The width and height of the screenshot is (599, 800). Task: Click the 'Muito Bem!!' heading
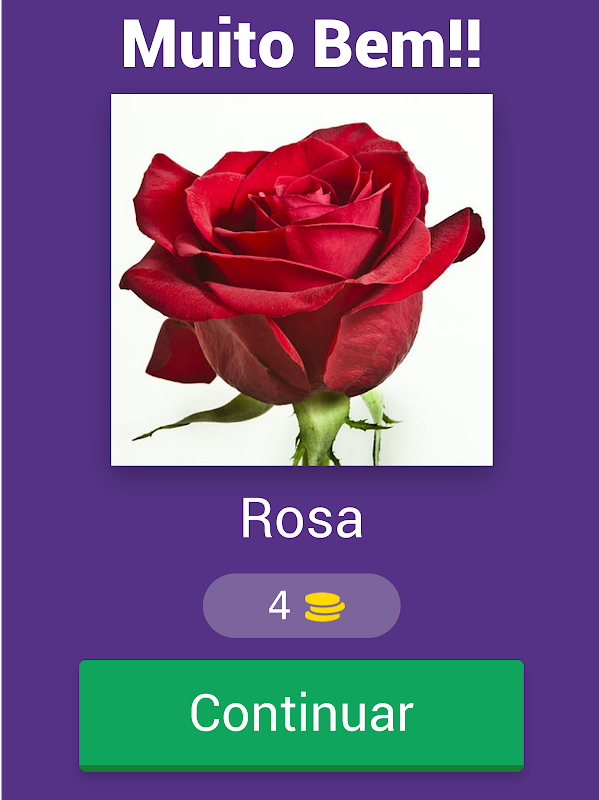pos(302,44)
